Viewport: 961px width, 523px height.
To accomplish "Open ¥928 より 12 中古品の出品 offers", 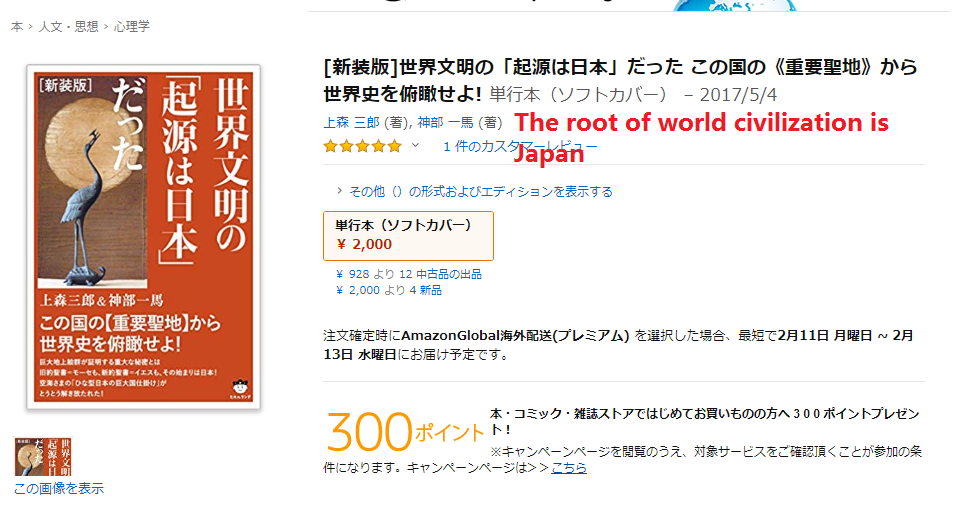I will tap(409, 274).
